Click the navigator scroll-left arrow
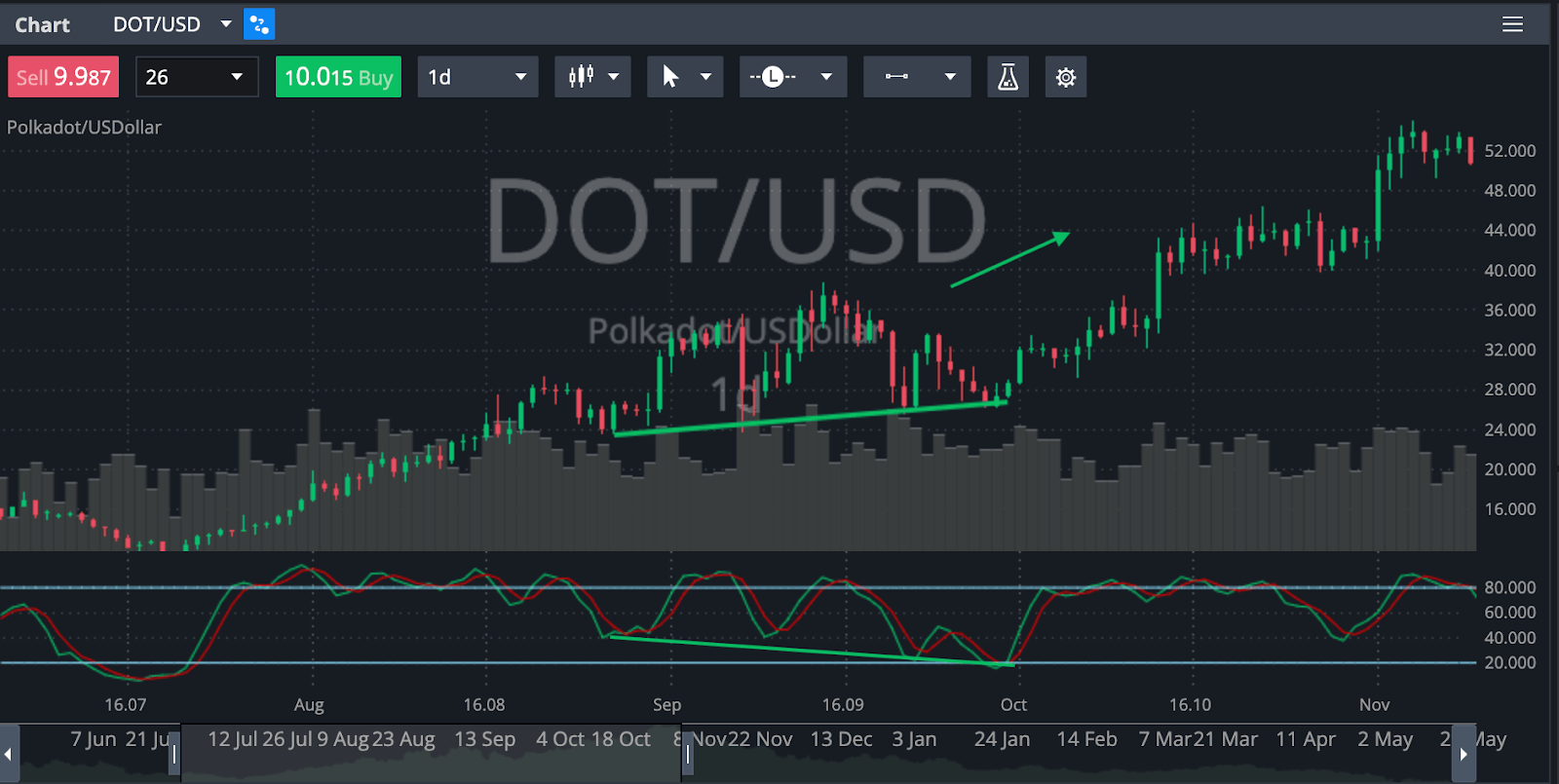 (9, 754)
